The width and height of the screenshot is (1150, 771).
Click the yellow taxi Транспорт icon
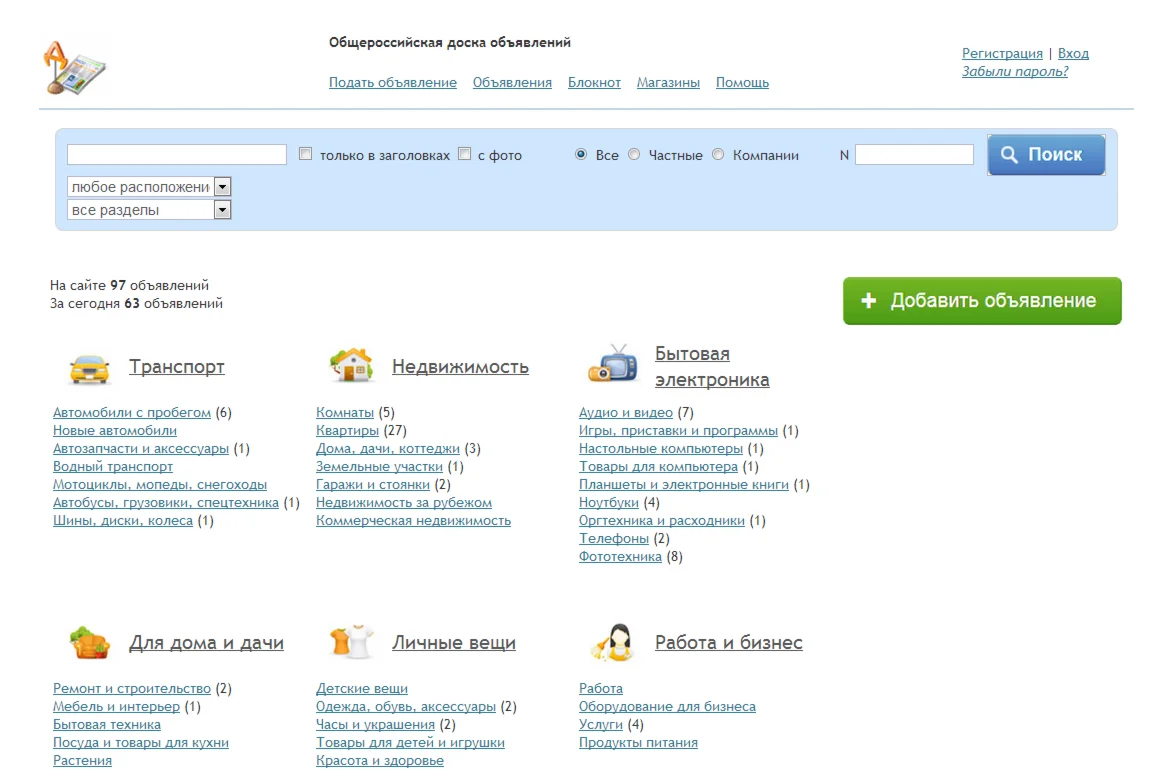[x=89, y=368]
